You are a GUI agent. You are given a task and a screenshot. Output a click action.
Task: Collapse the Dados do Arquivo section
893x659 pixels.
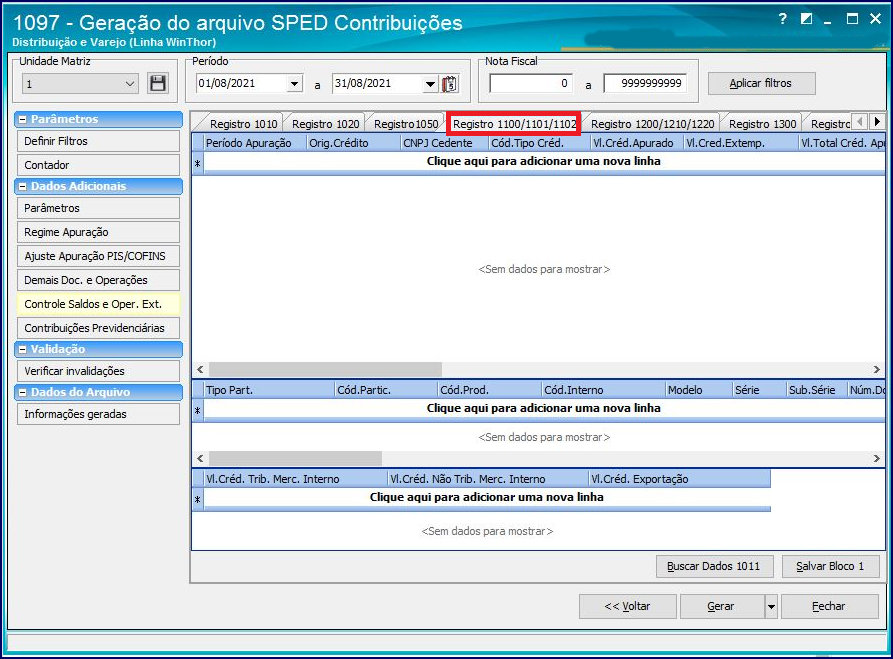[x=22, y=392]
